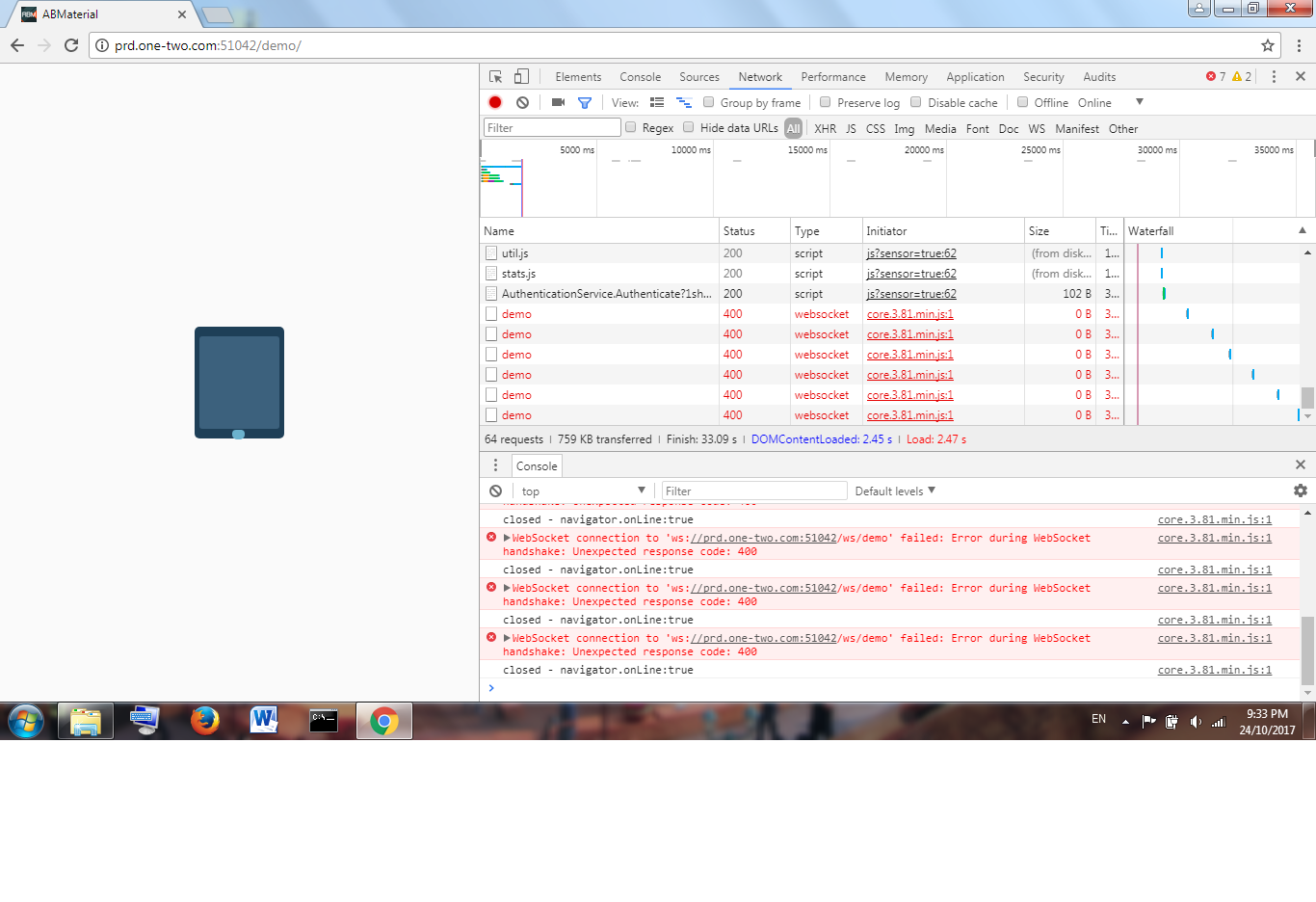
Task: Stop recording network log with red button
Action: coord(495,102)
